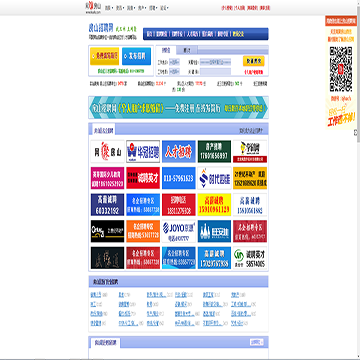
Task: Switch to the second search tab
Action: point(187,50)
